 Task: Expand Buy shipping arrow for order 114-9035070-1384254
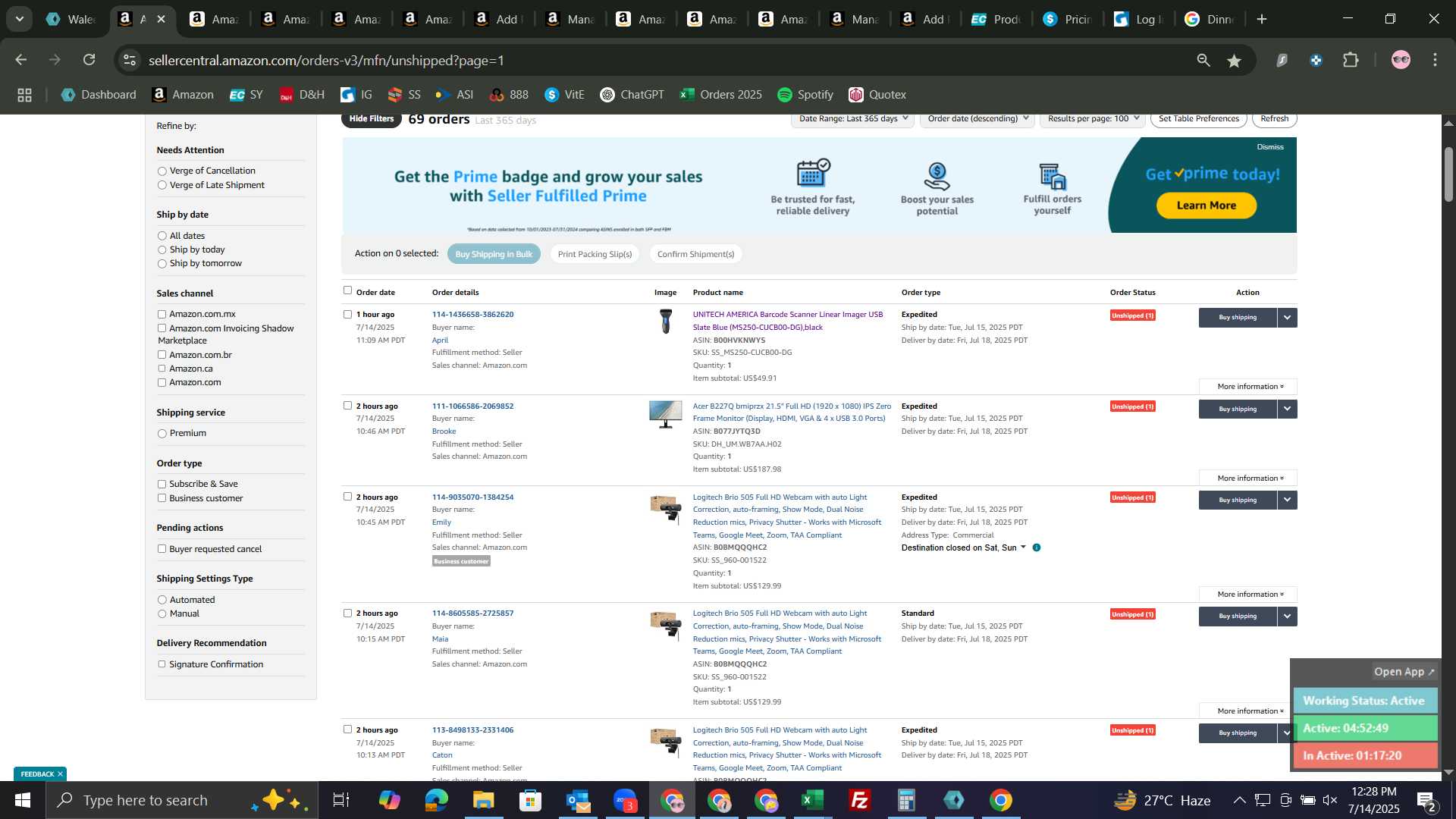tap(1287, 500)
